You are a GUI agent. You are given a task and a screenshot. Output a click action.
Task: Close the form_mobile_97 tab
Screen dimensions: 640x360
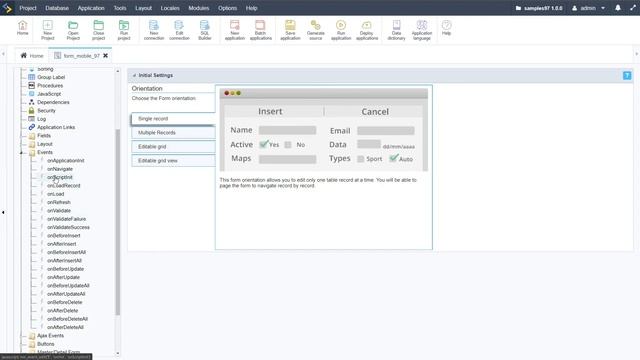pyautogui.click(x=105, y=56)
